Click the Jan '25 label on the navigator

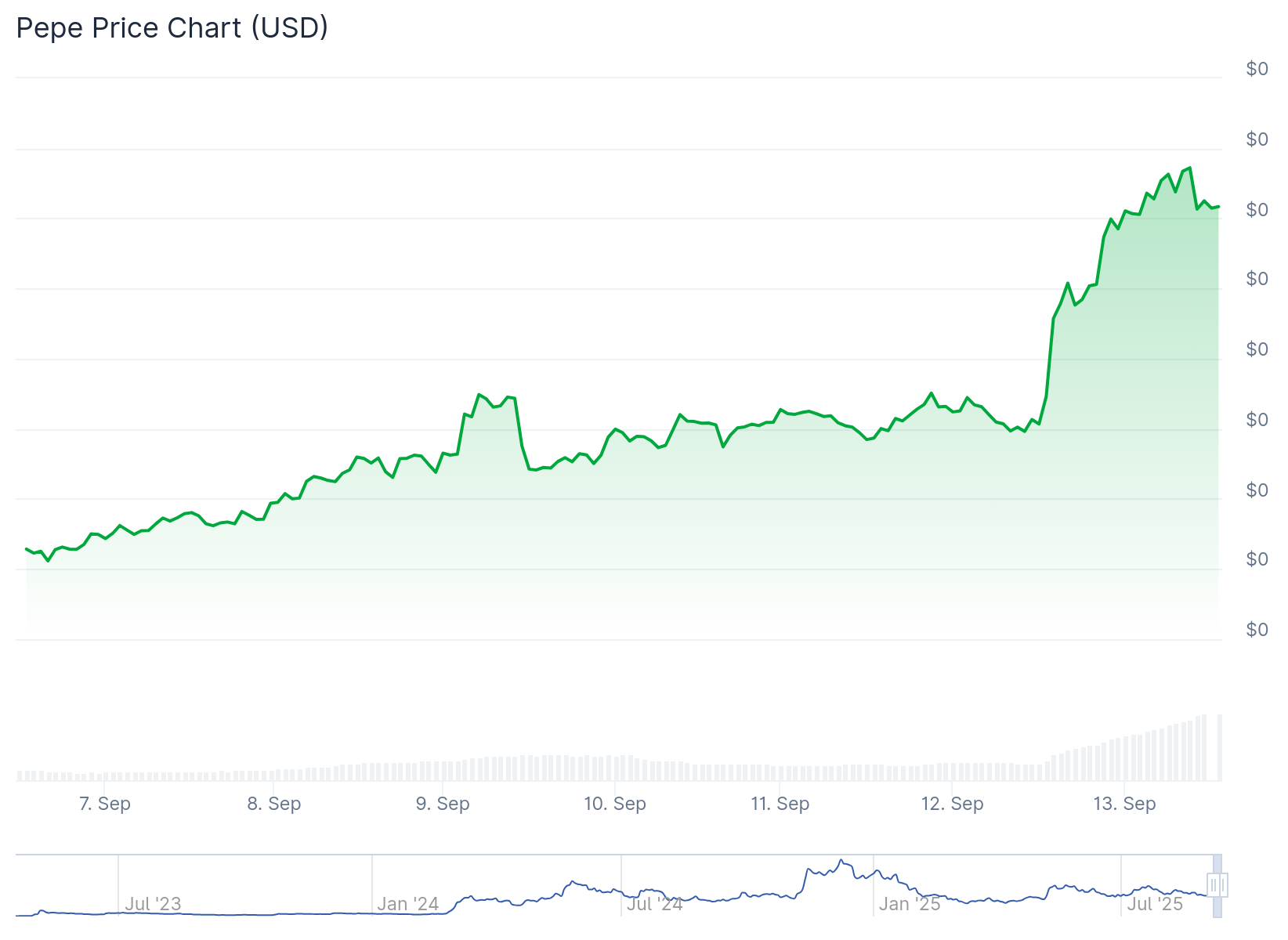click(909, 903)
